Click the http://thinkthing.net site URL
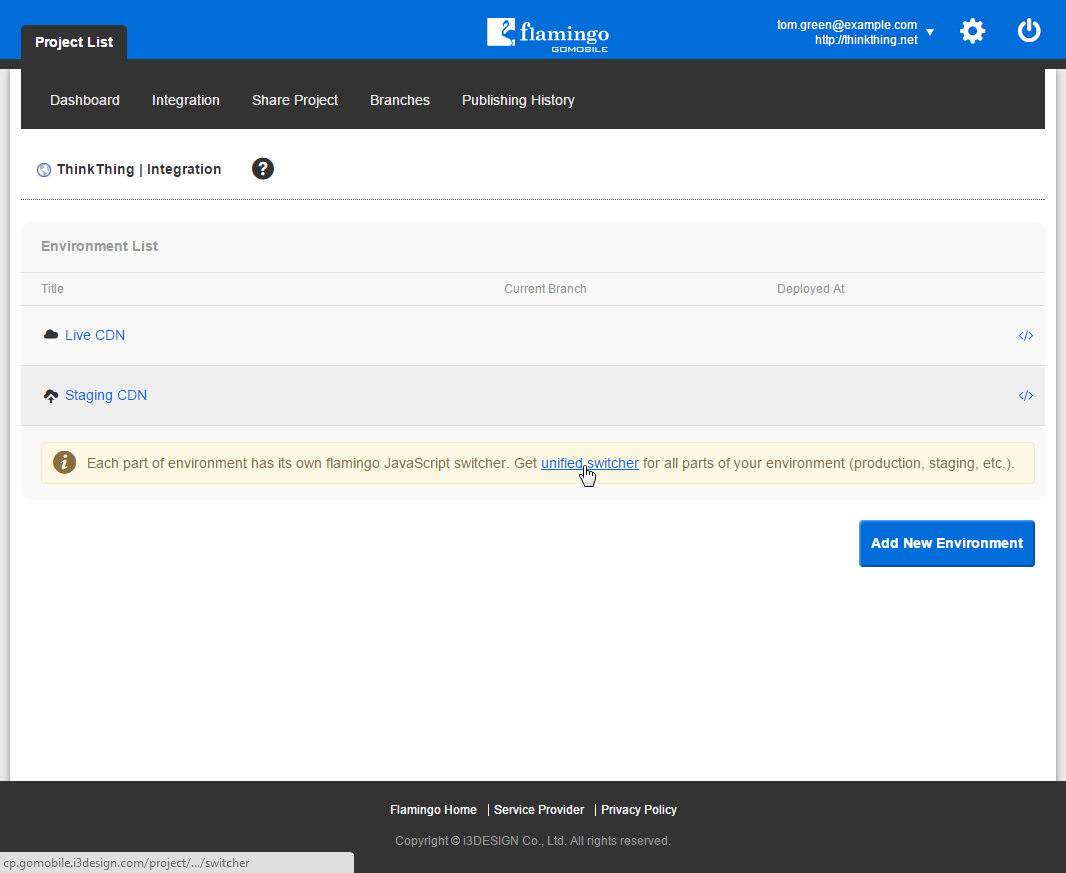This screenshot has height=873, width=1066. tap(866, 40)
